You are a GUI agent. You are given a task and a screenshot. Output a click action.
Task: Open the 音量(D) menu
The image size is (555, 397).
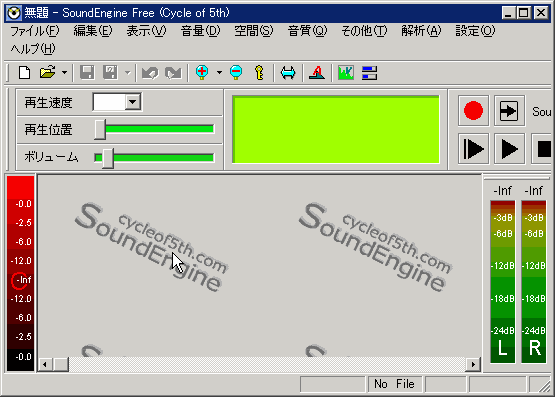click(x=200, y=31)
